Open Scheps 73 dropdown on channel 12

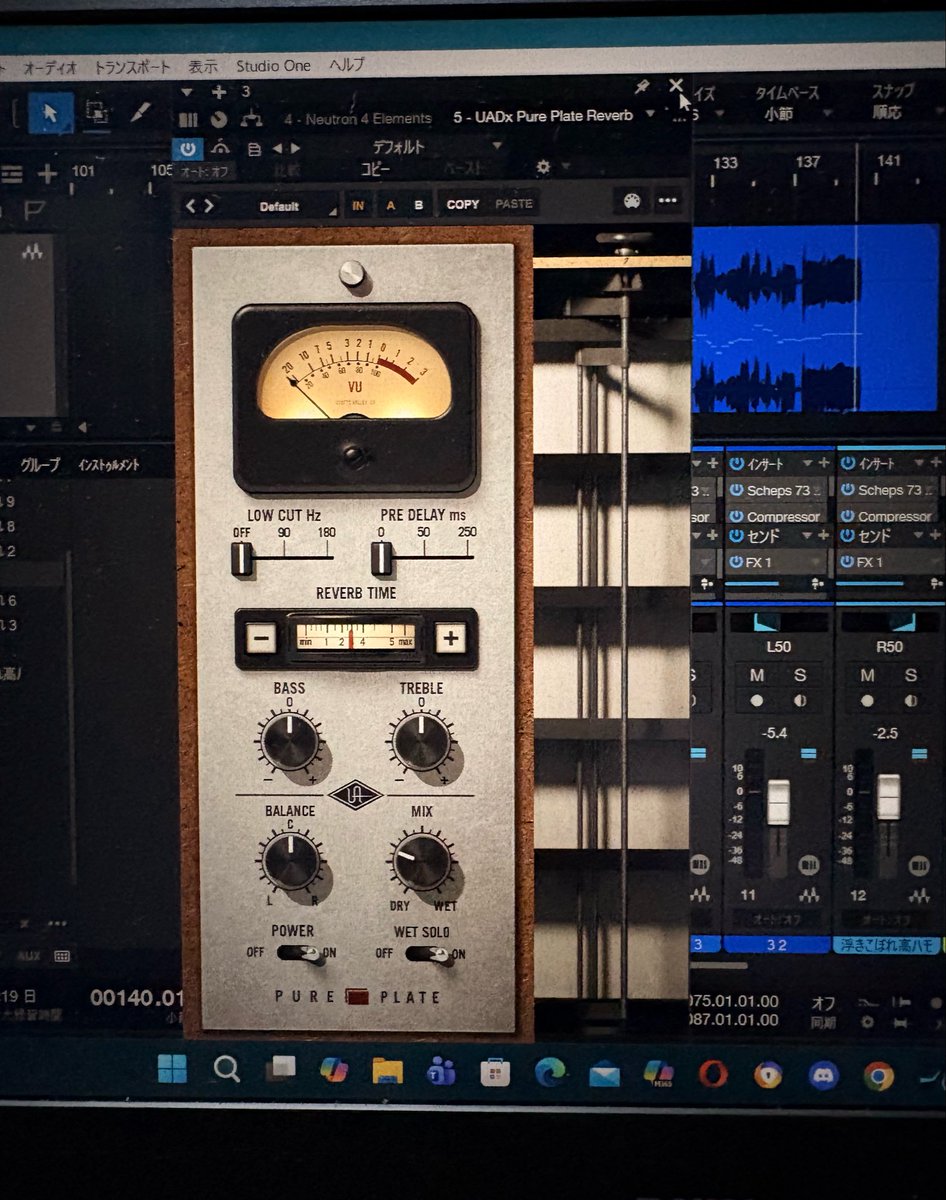(931, 490)
